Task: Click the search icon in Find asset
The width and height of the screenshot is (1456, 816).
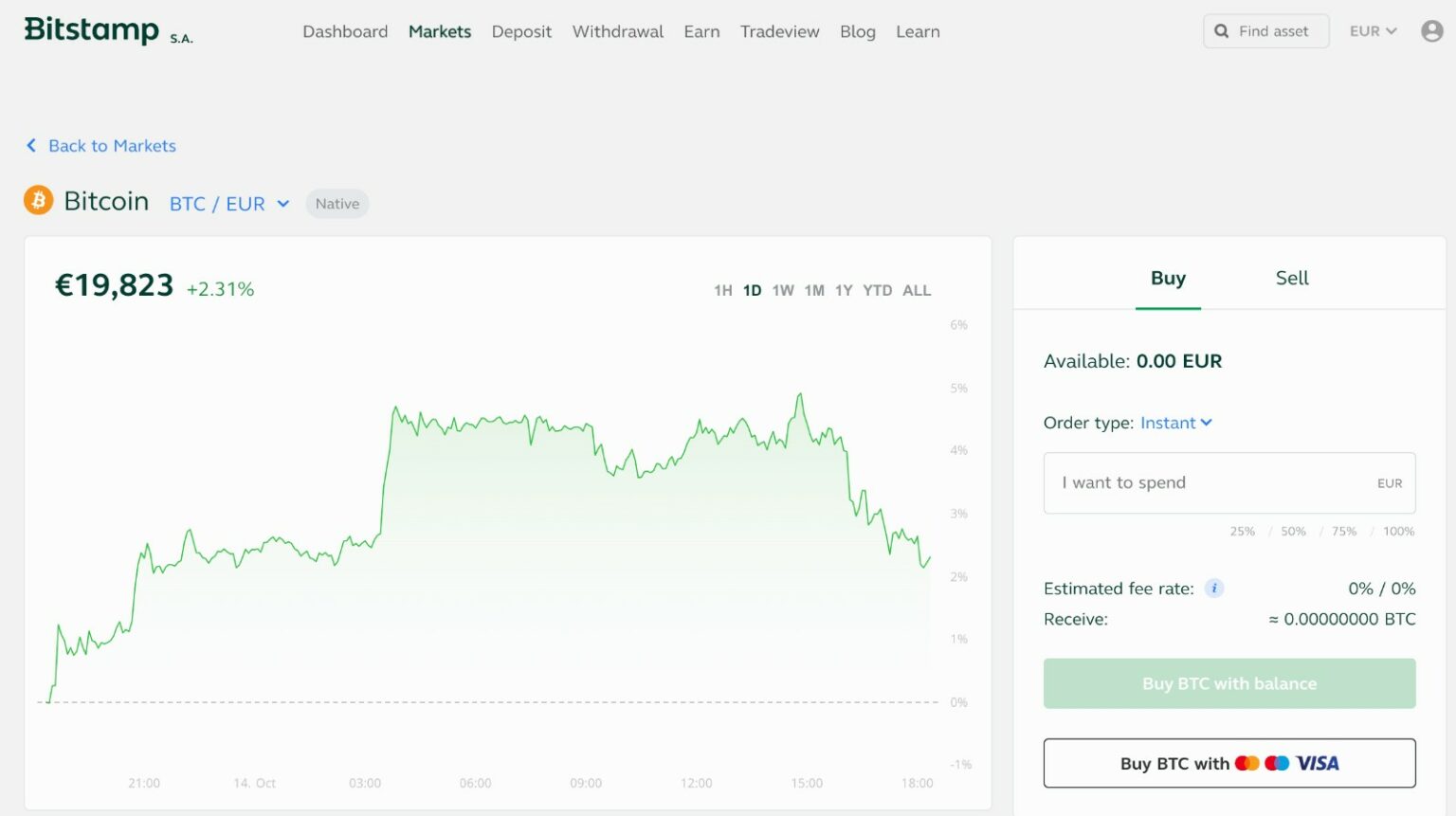Action: 1223,30
